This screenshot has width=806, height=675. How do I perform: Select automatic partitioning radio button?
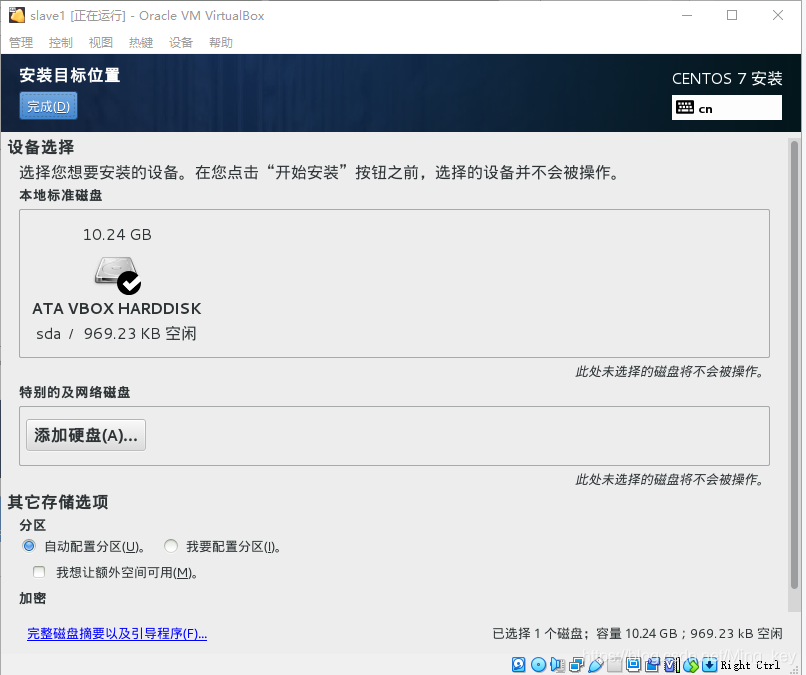(x=29, y=545)
